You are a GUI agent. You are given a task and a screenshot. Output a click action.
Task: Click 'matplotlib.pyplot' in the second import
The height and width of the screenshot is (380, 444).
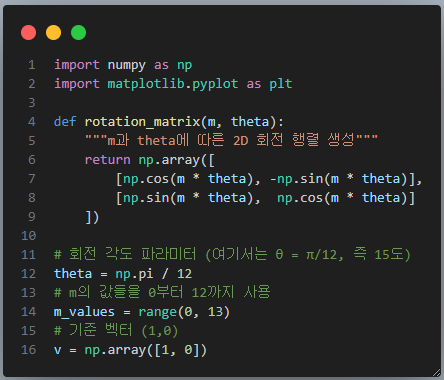tap(173, 84)
